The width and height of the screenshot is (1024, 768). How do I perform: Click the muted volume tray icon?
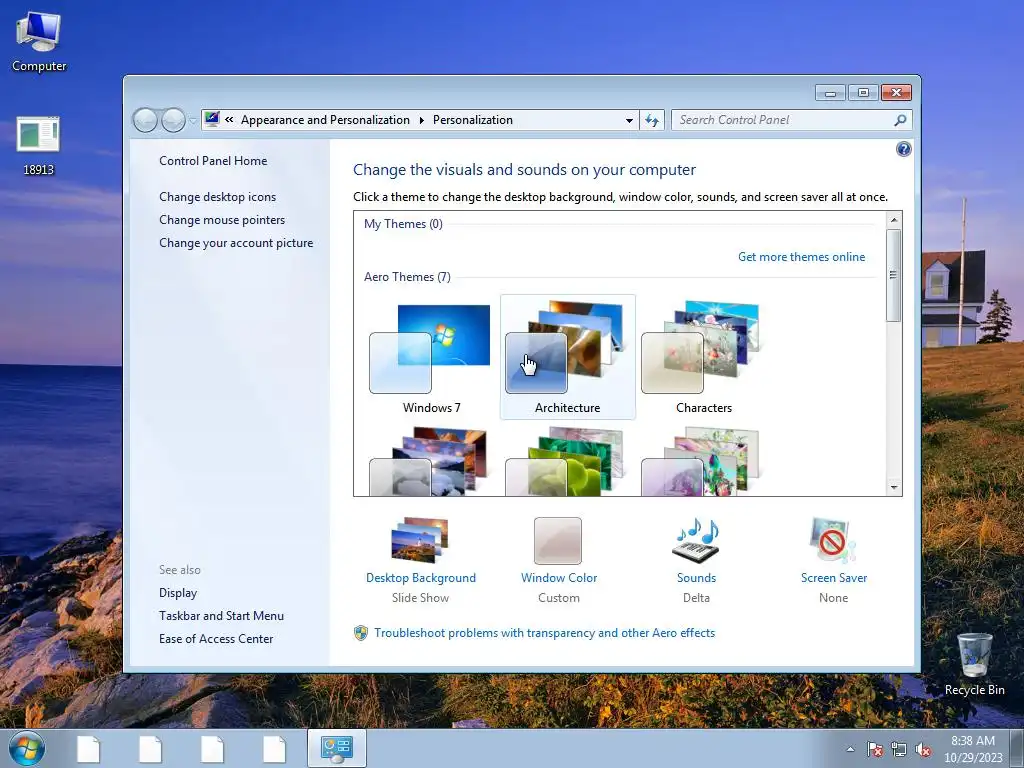pos(923,749)
